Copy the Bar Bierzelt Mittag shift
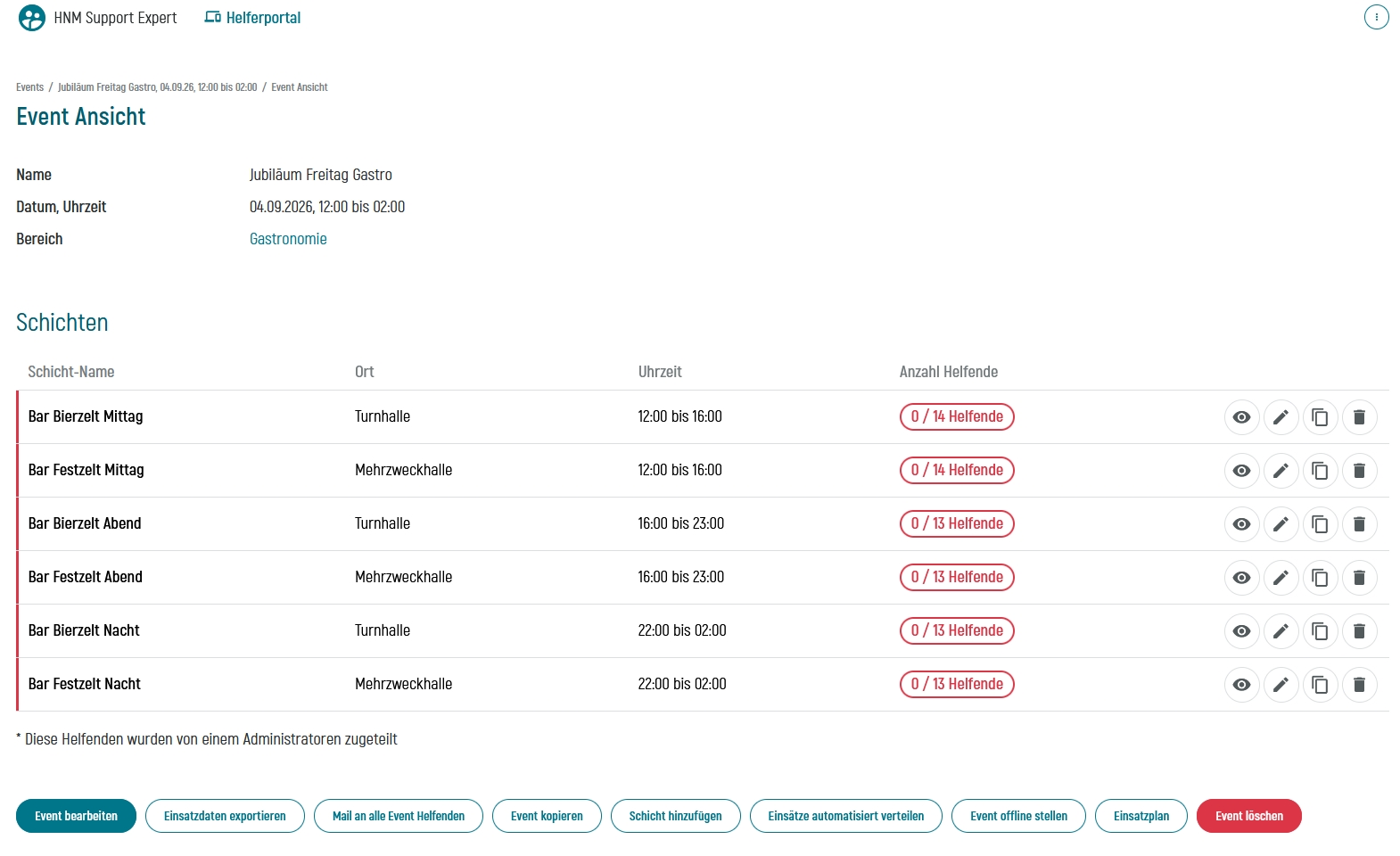This screenshot has height=856, width=1400. [x=1320, y=417]
